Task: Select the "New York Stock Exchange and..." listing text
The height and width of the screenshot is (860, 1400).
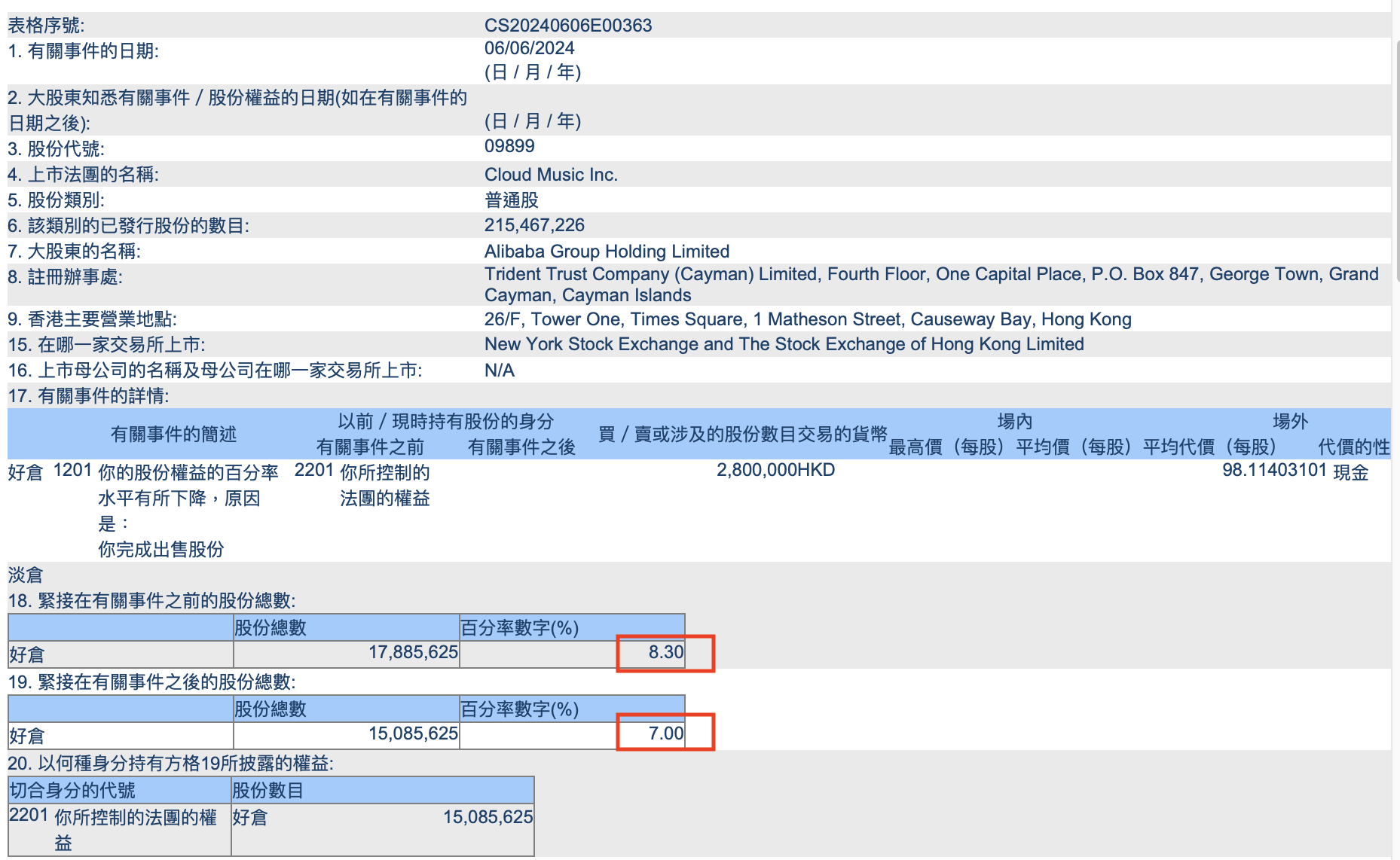Action: [x=784, y=344]
